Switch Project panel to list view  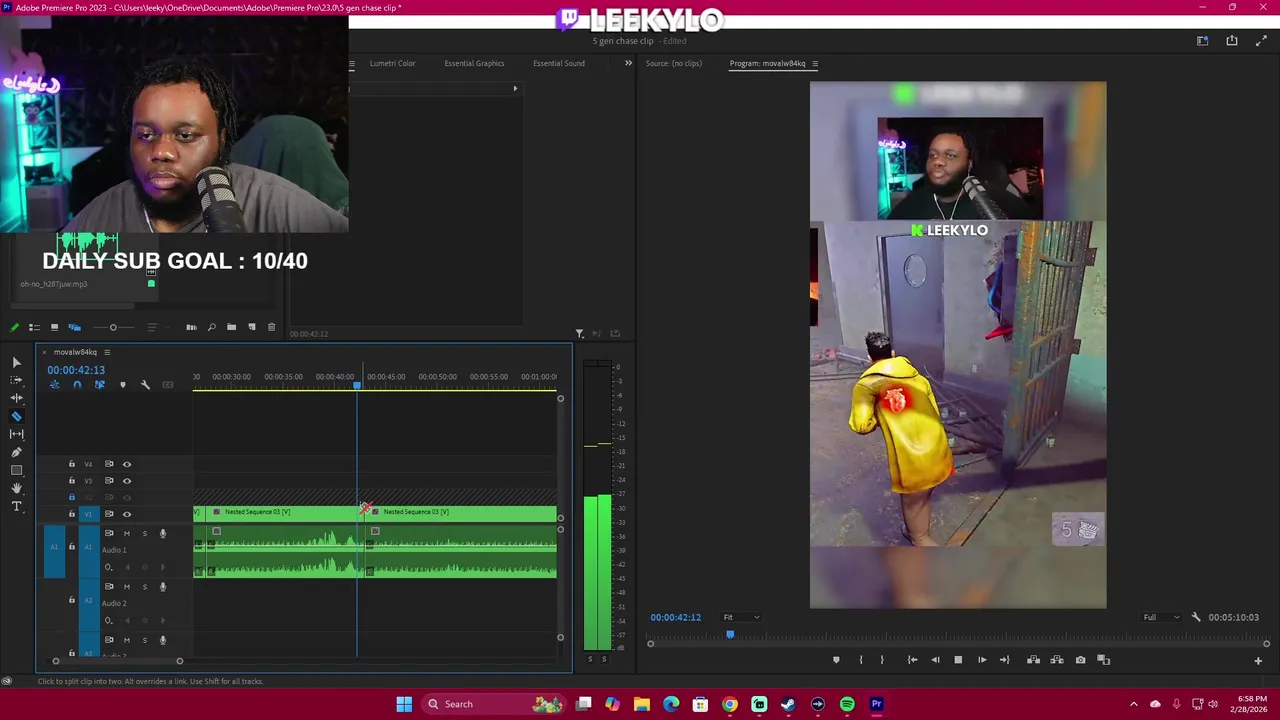coord(34,327)
